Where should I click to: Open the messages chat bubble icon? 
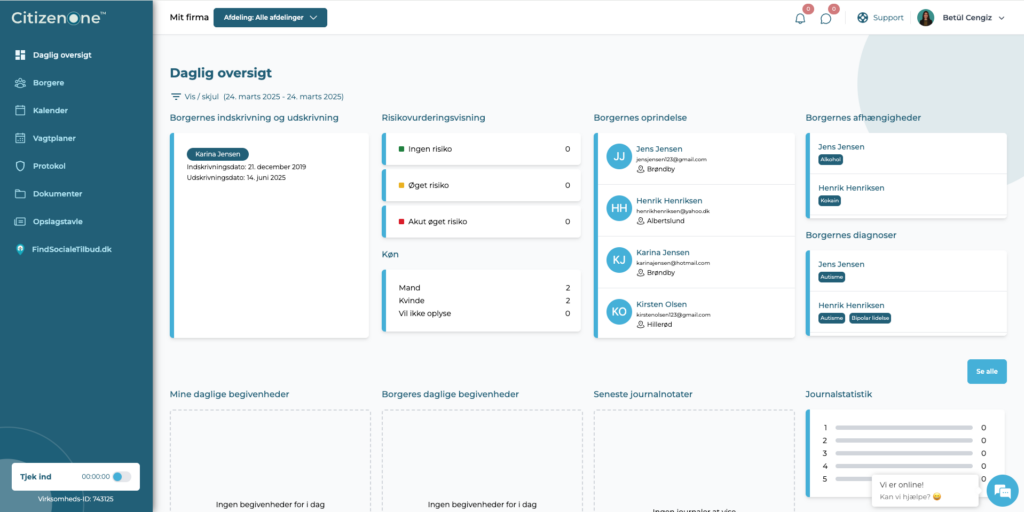(825, 18)
